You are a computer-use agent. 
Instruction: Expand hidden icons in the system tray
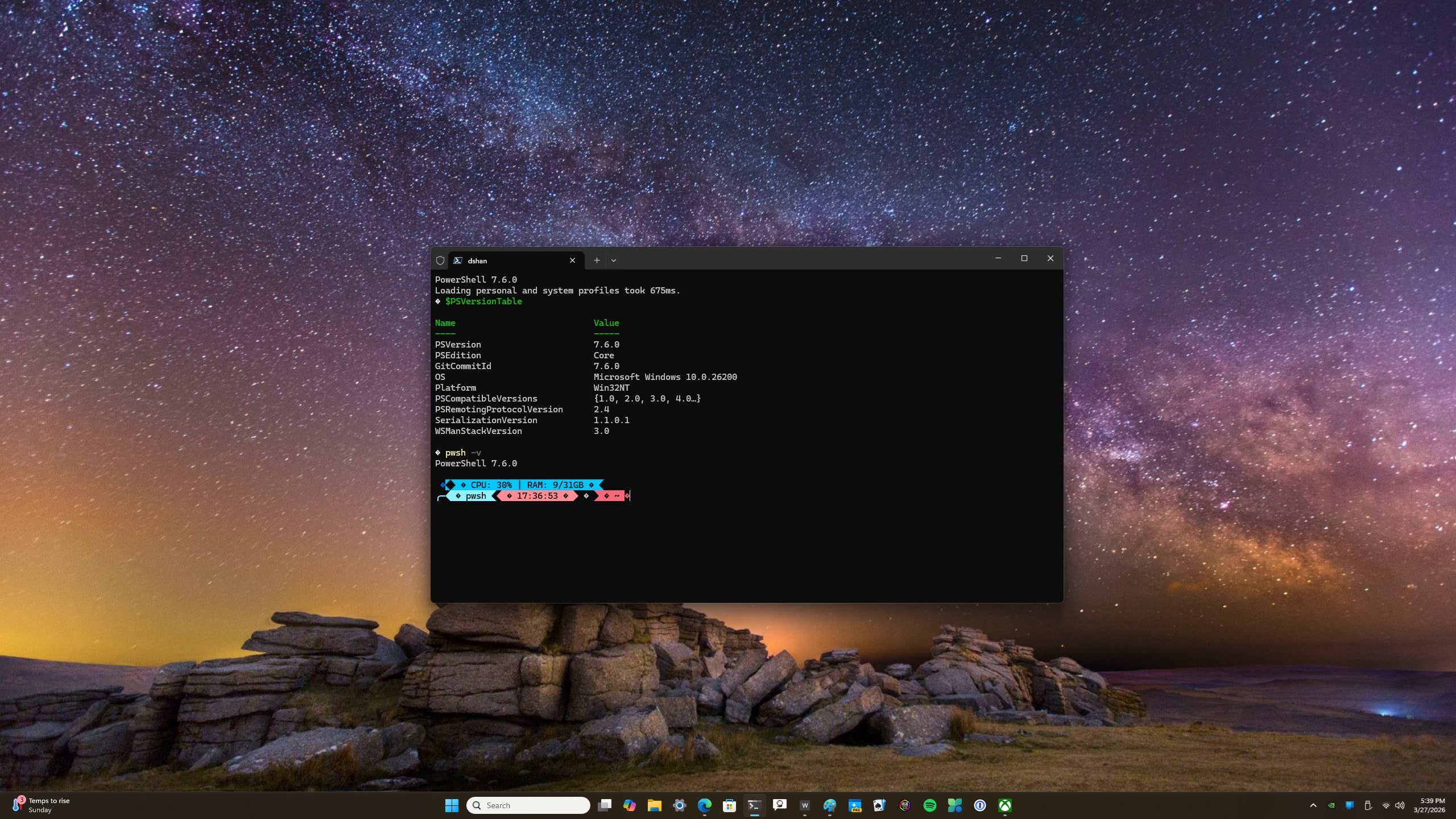click(x=1313, y=805)
